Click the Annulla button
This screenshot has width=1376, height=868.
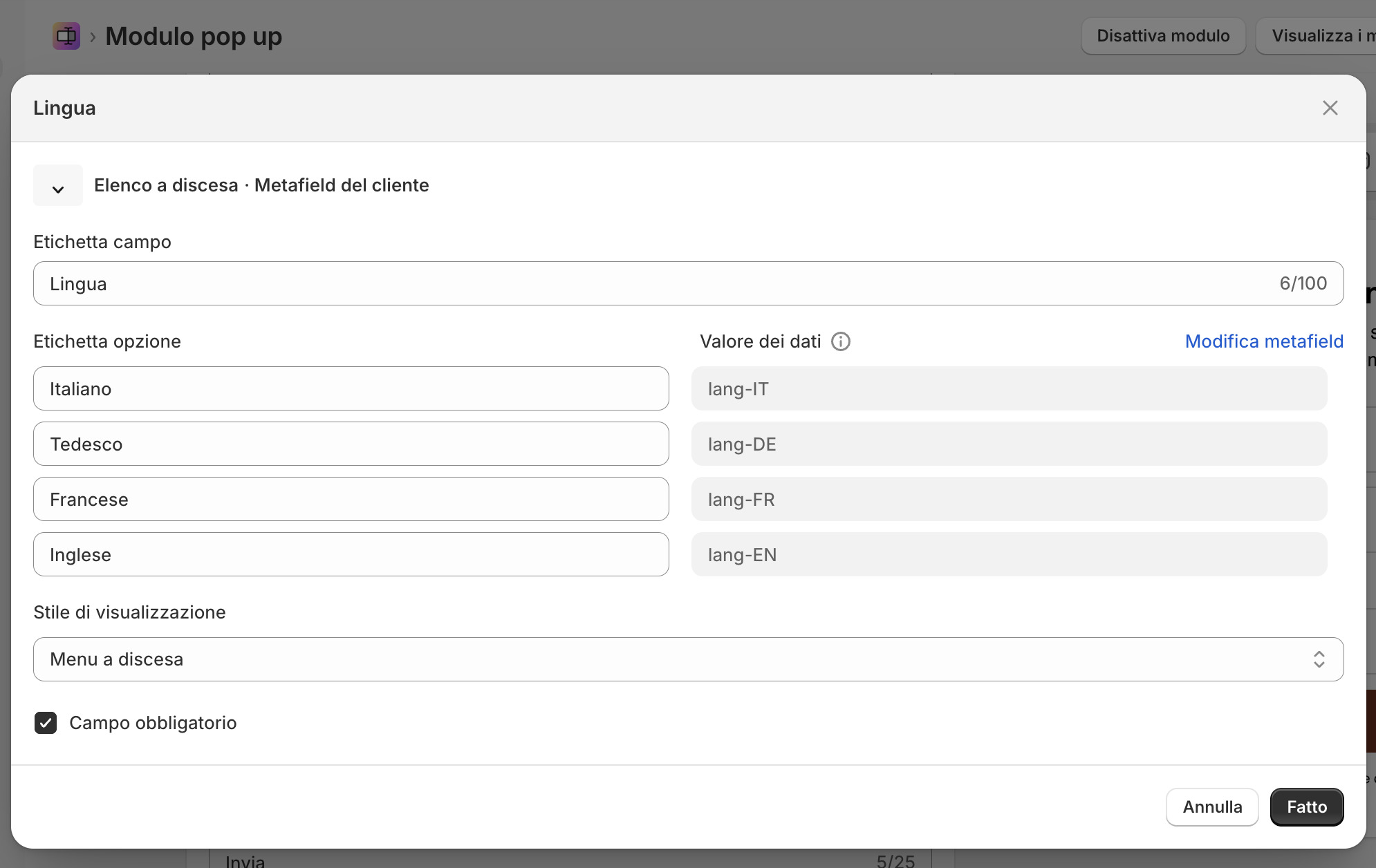point(1211,807)
